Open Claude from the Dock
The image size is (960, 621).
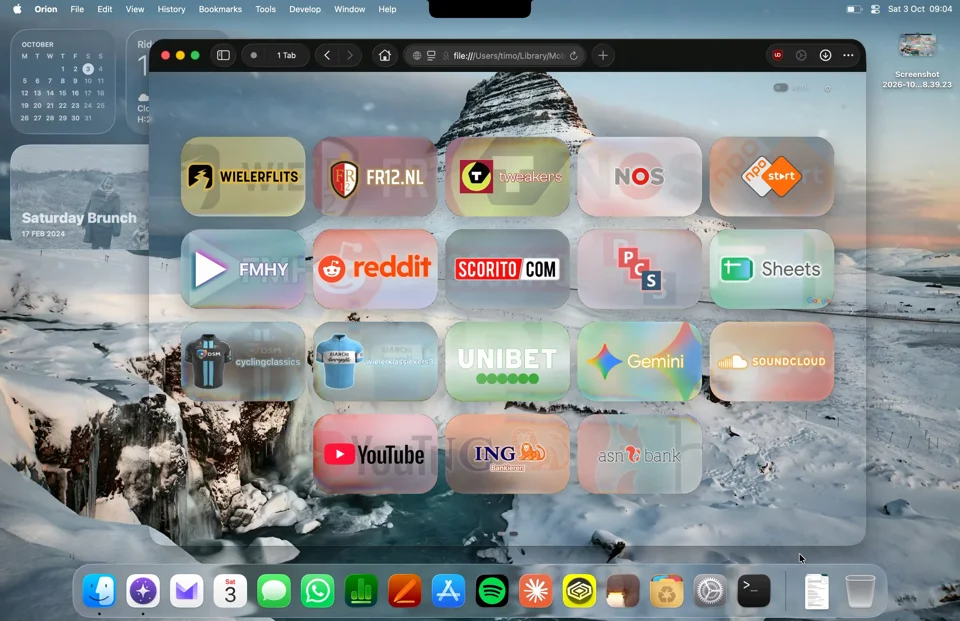coord(536,591)
